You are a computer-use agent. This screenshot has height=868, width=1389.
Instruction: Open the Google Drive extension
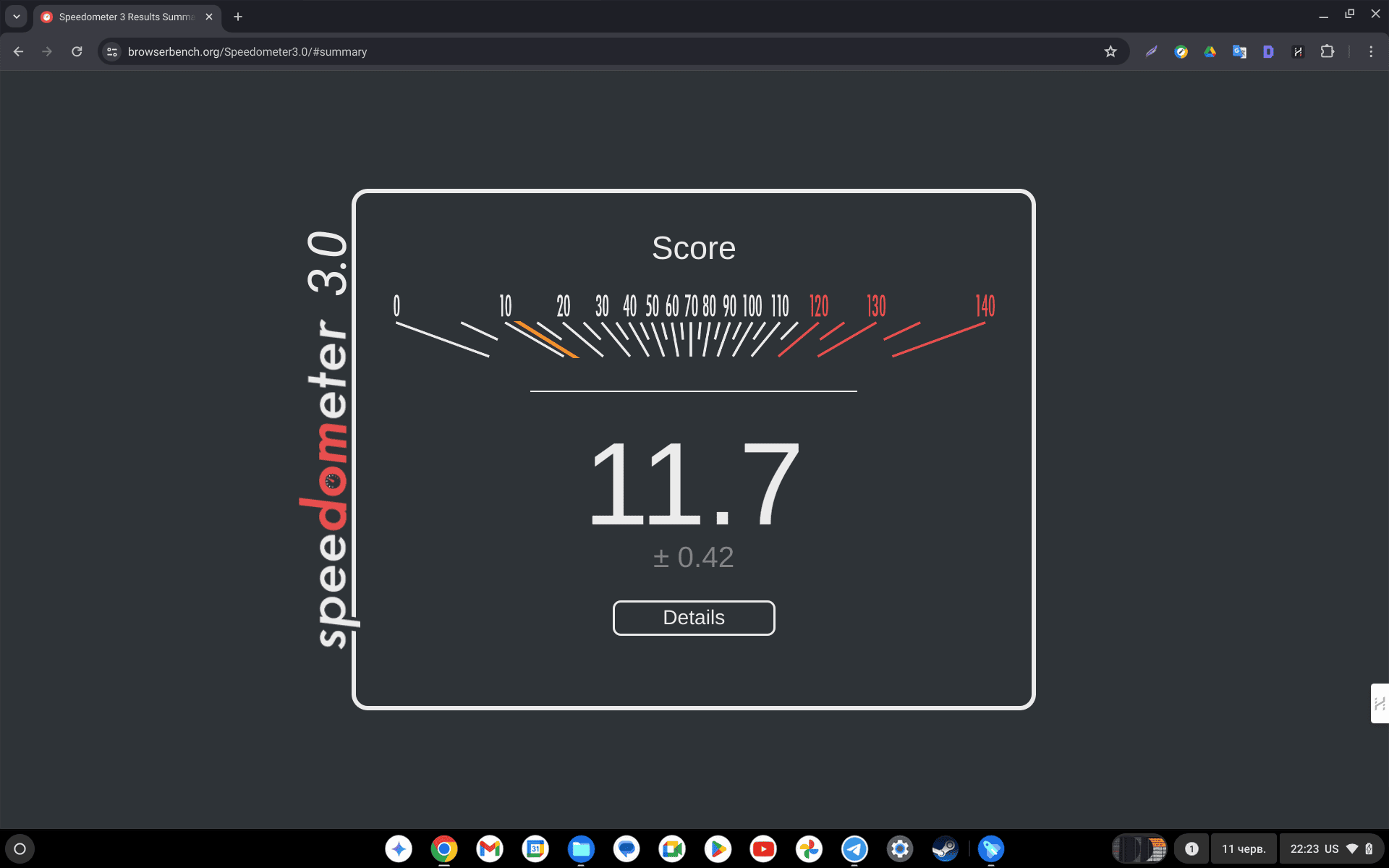[1210, 51]
